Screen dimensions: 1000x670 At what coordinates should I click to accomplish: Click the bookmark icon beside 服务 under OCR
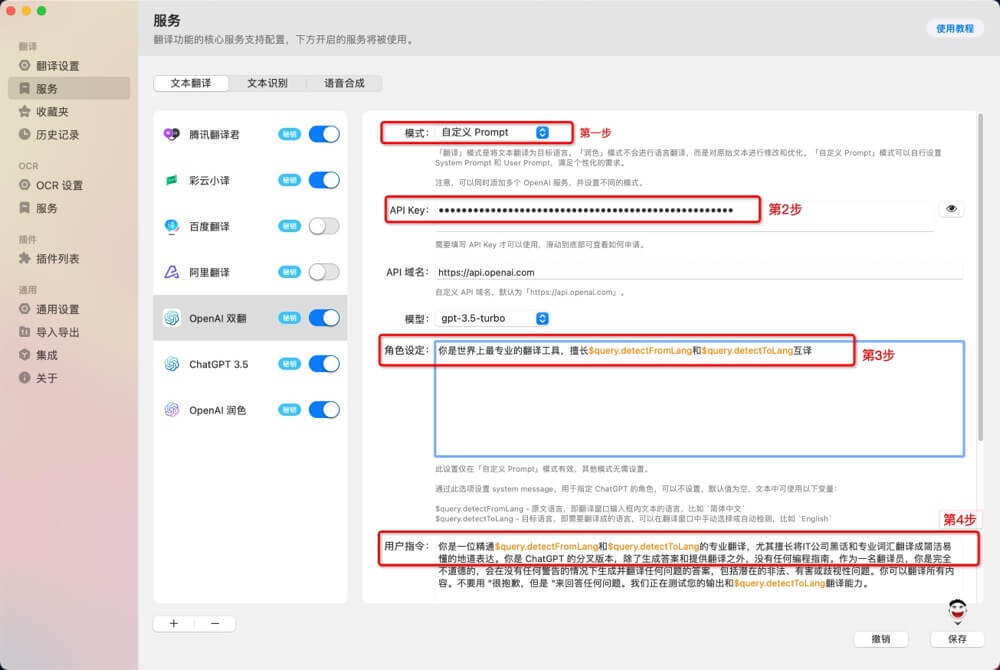24,208
